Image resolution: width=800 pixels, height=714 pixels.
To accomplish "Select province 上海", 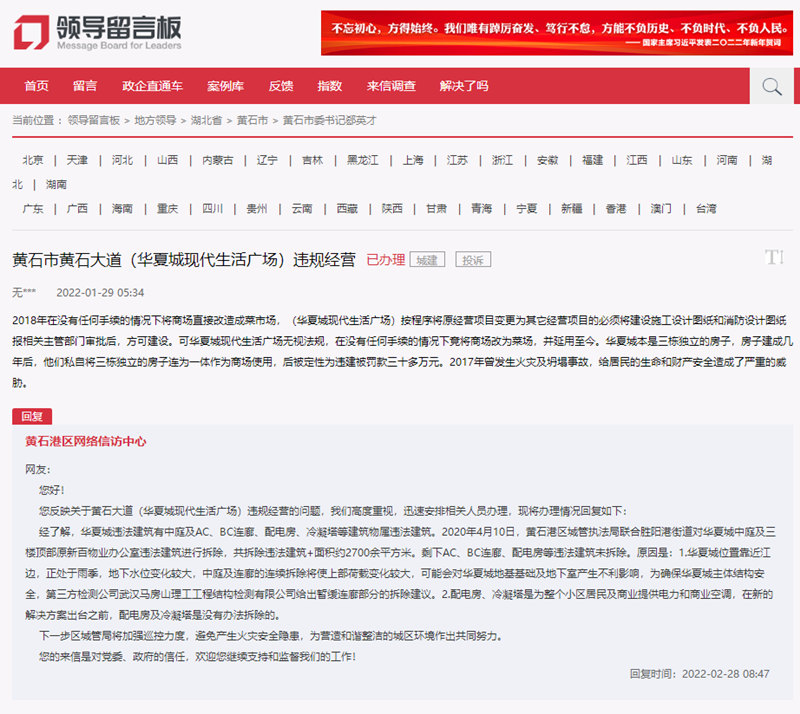I will click(x=413, y=160).
